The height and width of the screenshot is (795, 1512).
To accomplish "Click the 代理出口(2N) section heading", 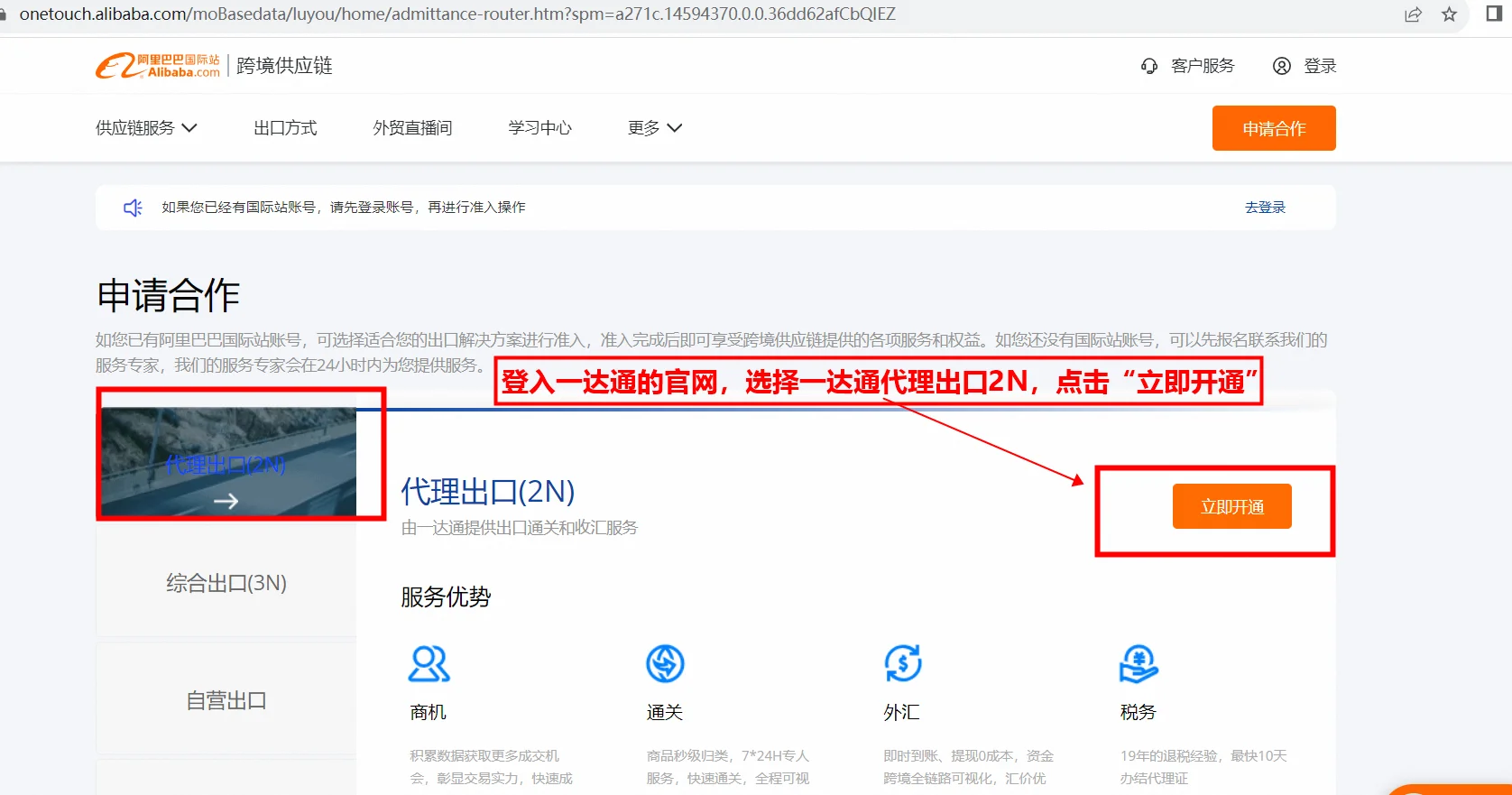I will tap(488, 492).
